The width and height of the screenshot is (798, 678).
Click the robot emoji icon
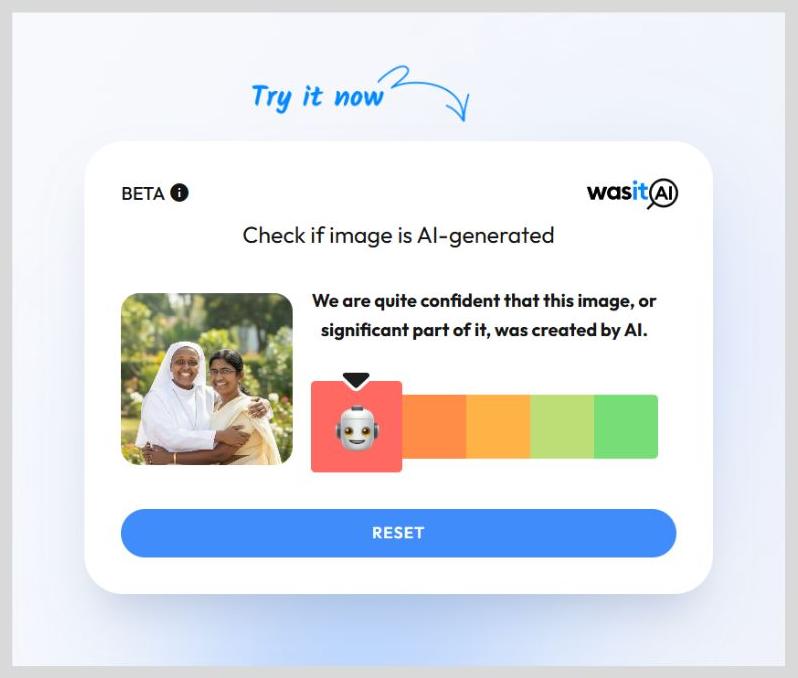coord(357,428)
